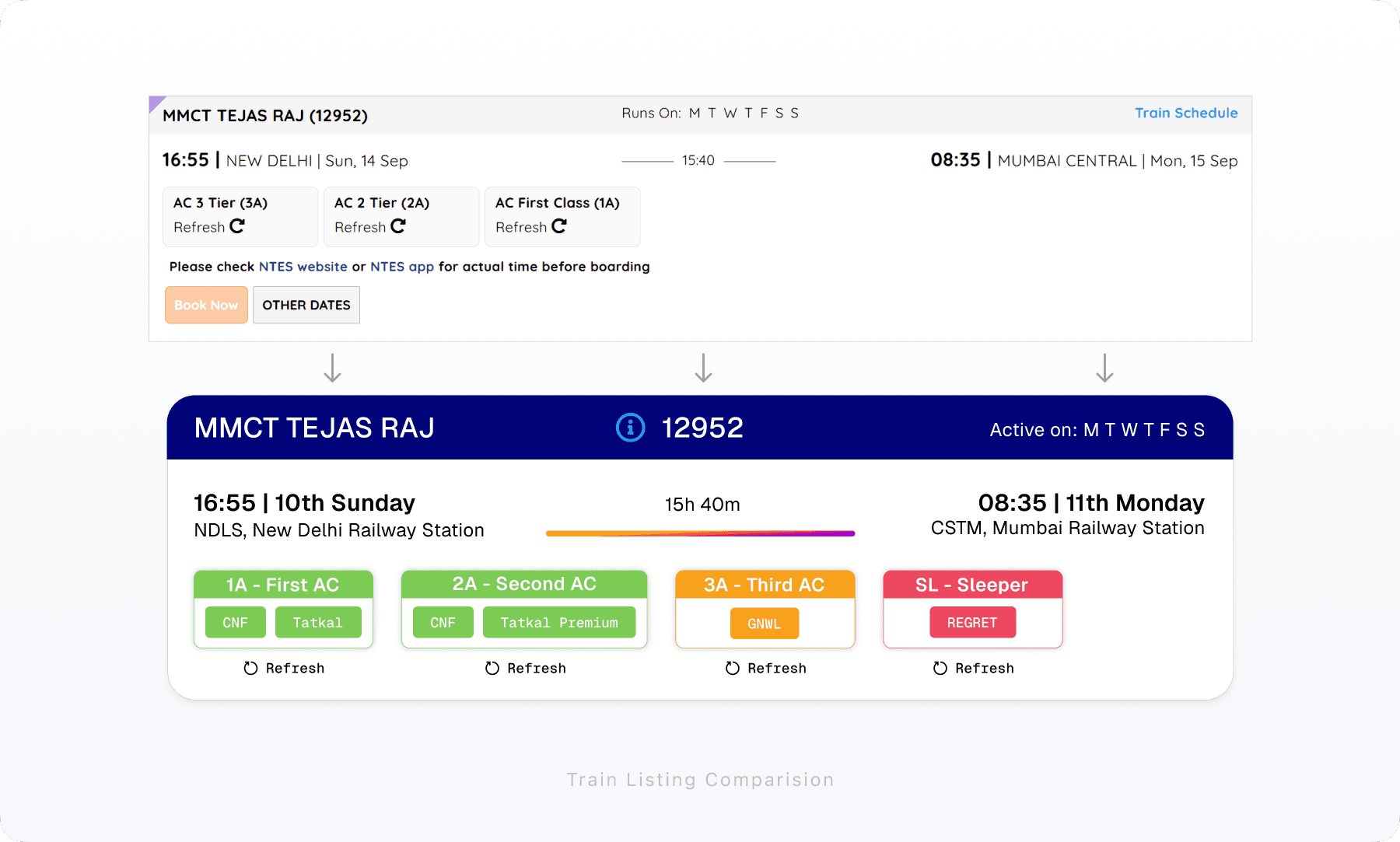1400x842 pixels.
Task: Open the NTES app link
Action: point(402,267)
